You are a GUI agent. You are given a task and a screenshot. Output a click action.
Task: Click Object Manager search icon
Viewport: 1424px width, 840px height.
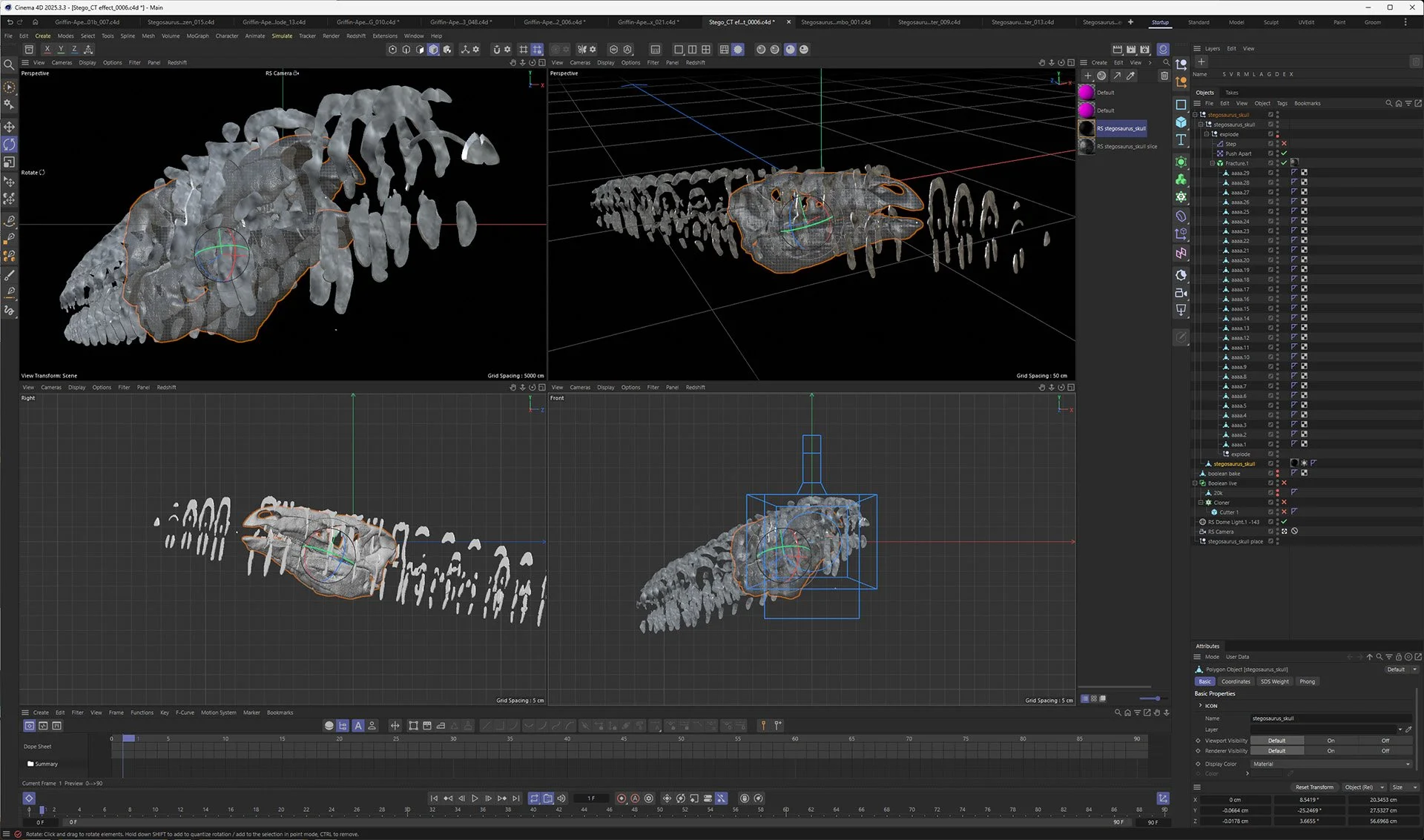1388,104
